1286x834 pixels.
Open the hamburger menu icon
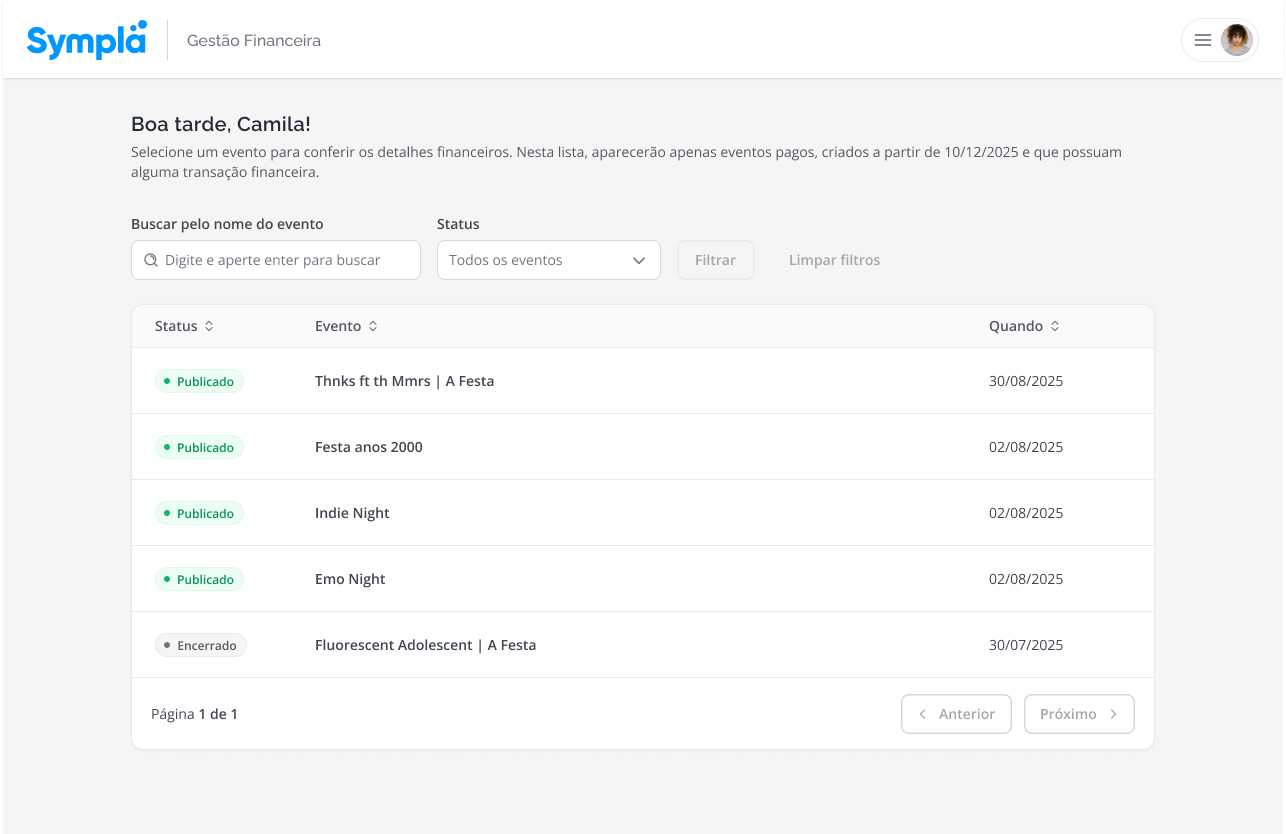coord(1203,40)
